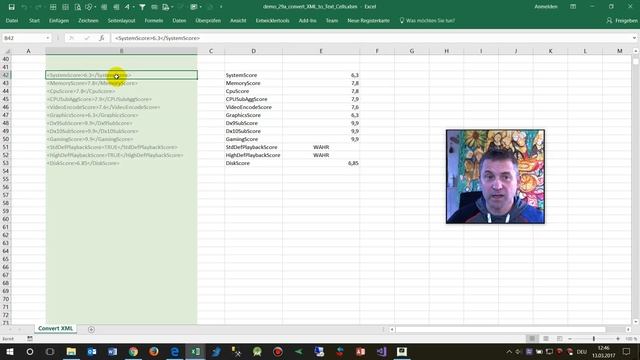
Task: Click the taskbar clock showing 12:46
Action: (x=603, y=351)
